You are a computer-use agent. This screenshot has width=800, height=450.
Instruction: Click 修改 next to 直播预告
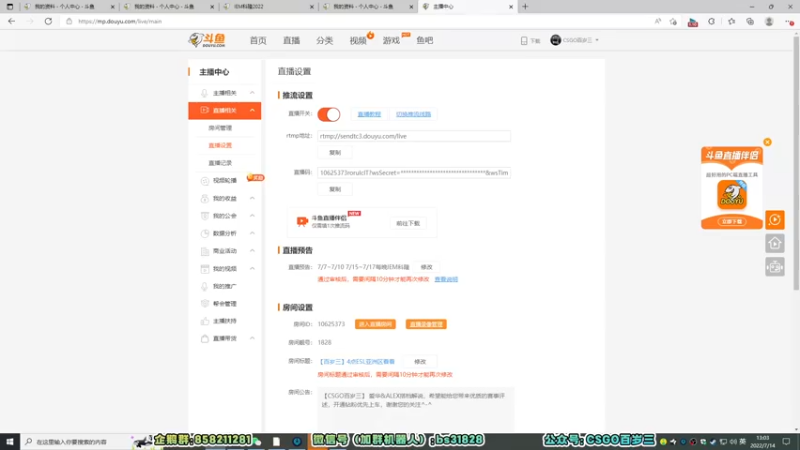[x=427, y=267]
